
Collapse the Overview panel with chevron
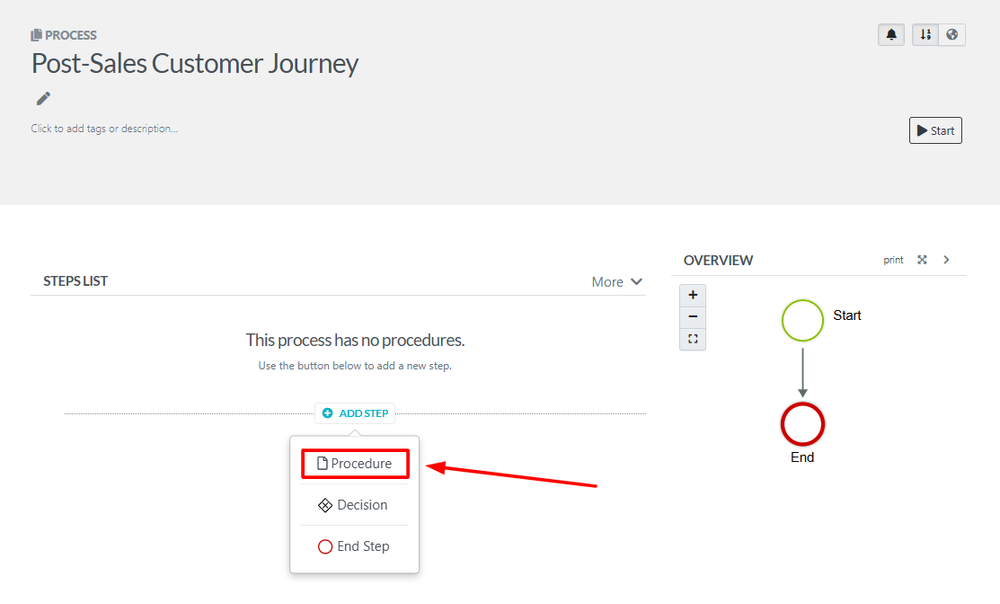tap(946, 260)
